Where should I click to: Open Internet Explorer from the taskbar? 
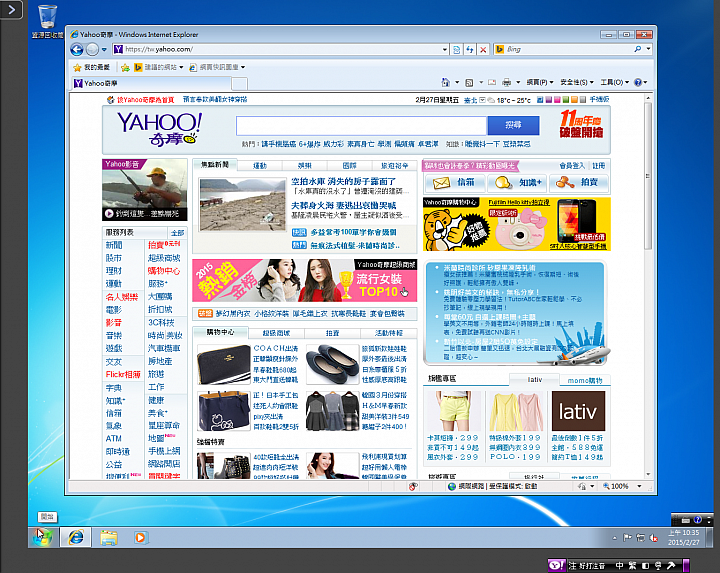coord(76,537)
